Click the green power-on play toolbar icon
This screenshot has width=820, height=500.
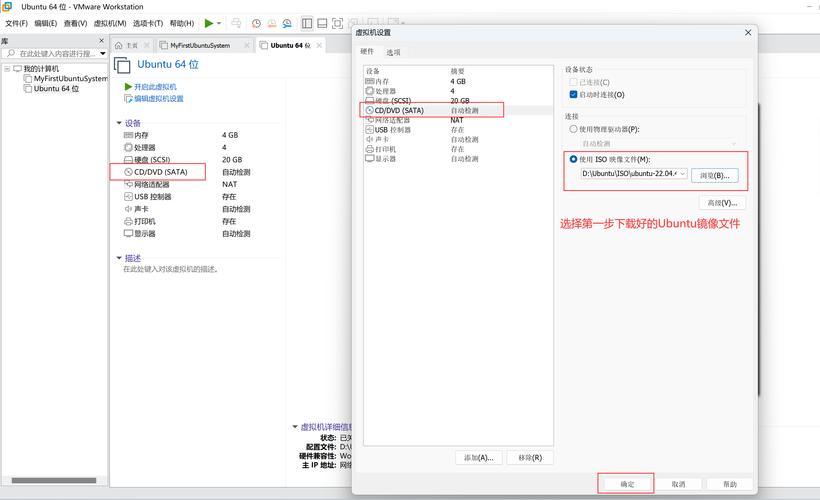pyautogui.click(x=209, y=23)
